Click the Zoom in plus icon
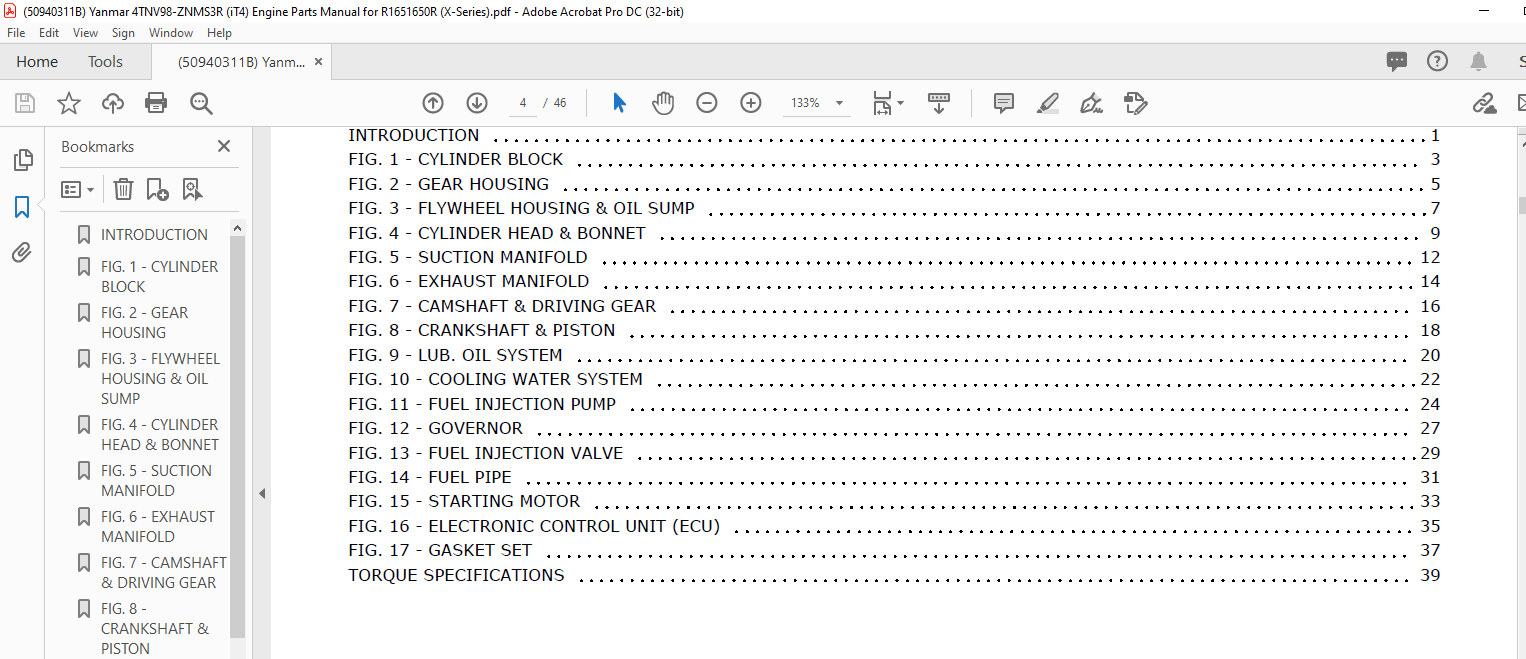This screenshot has height=659, width=1526. pos(751,103)
